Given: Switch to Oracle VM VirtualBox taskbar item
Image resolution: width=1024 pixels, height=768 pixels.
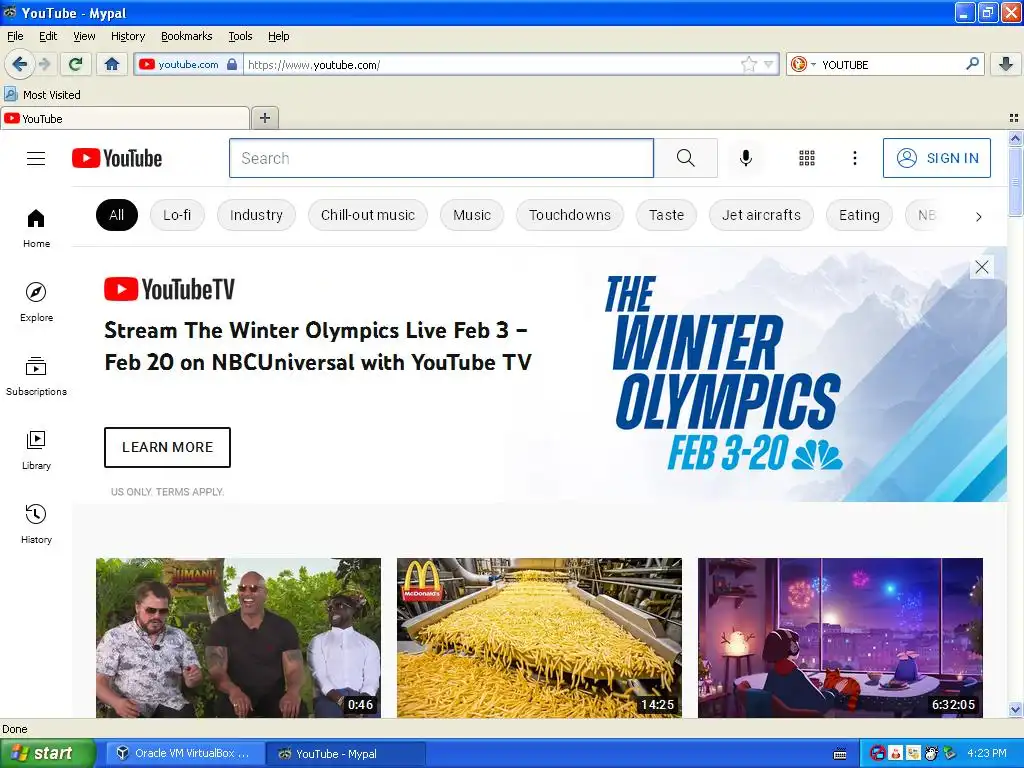Looking at the screenshot, I should click(x=183, y=754).
